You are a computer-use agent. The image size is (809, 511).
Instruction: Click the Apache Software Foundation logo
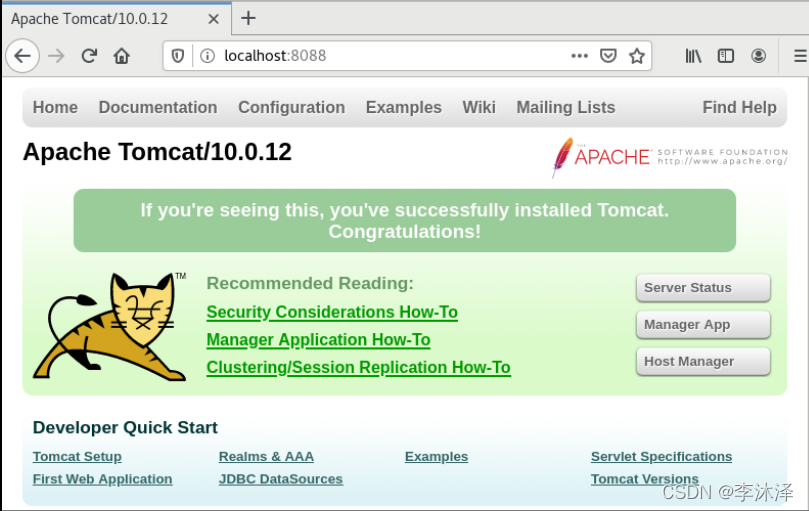670,157
